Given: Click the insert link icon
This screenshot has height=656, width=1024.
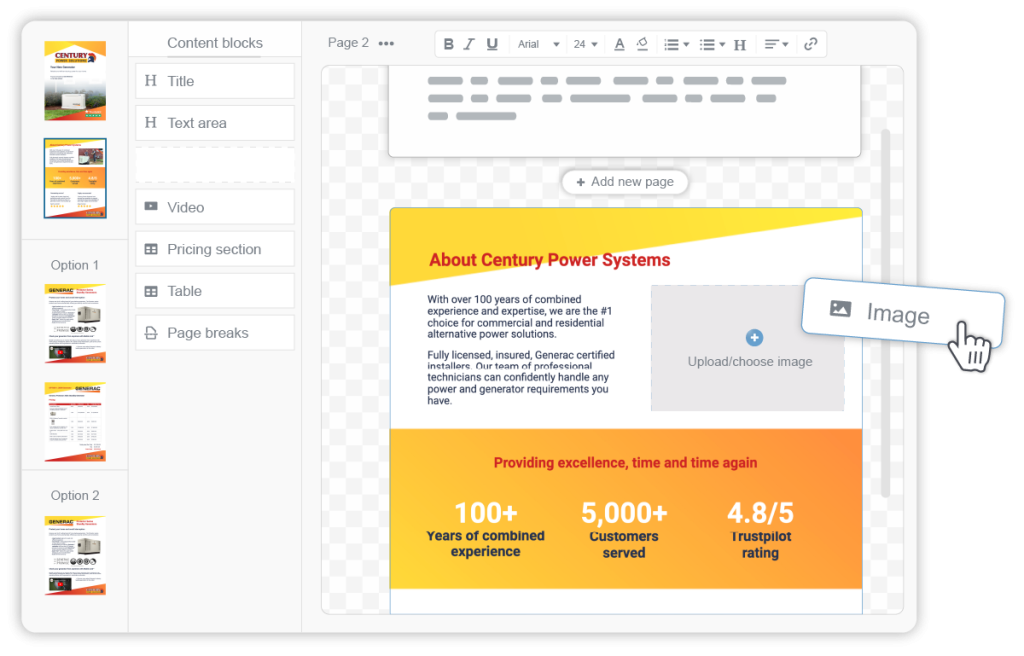Looking at the screenshot, I should [811, 44].
